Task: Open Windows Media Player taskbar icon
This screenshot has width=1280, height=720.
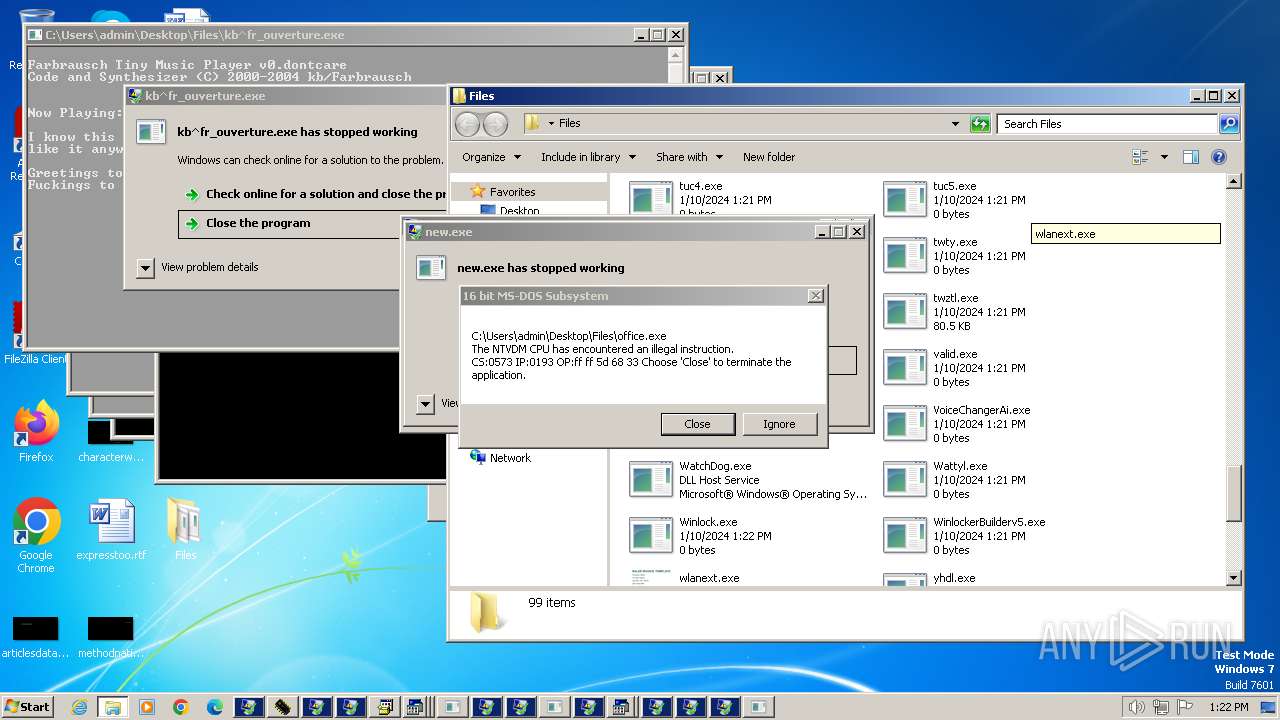Action: coord(147,706)
